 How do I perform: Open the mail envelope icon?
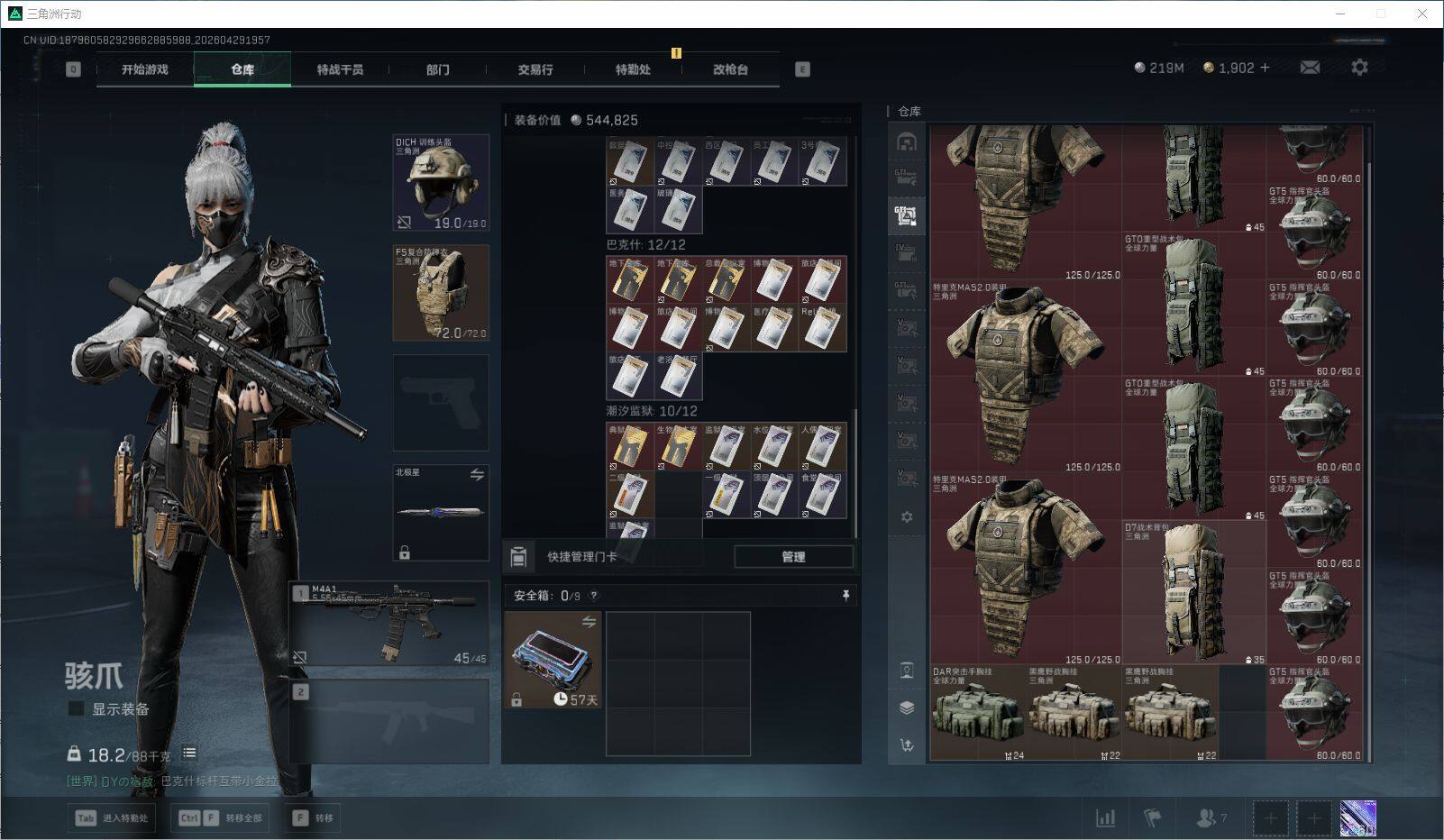[1310, 68]
